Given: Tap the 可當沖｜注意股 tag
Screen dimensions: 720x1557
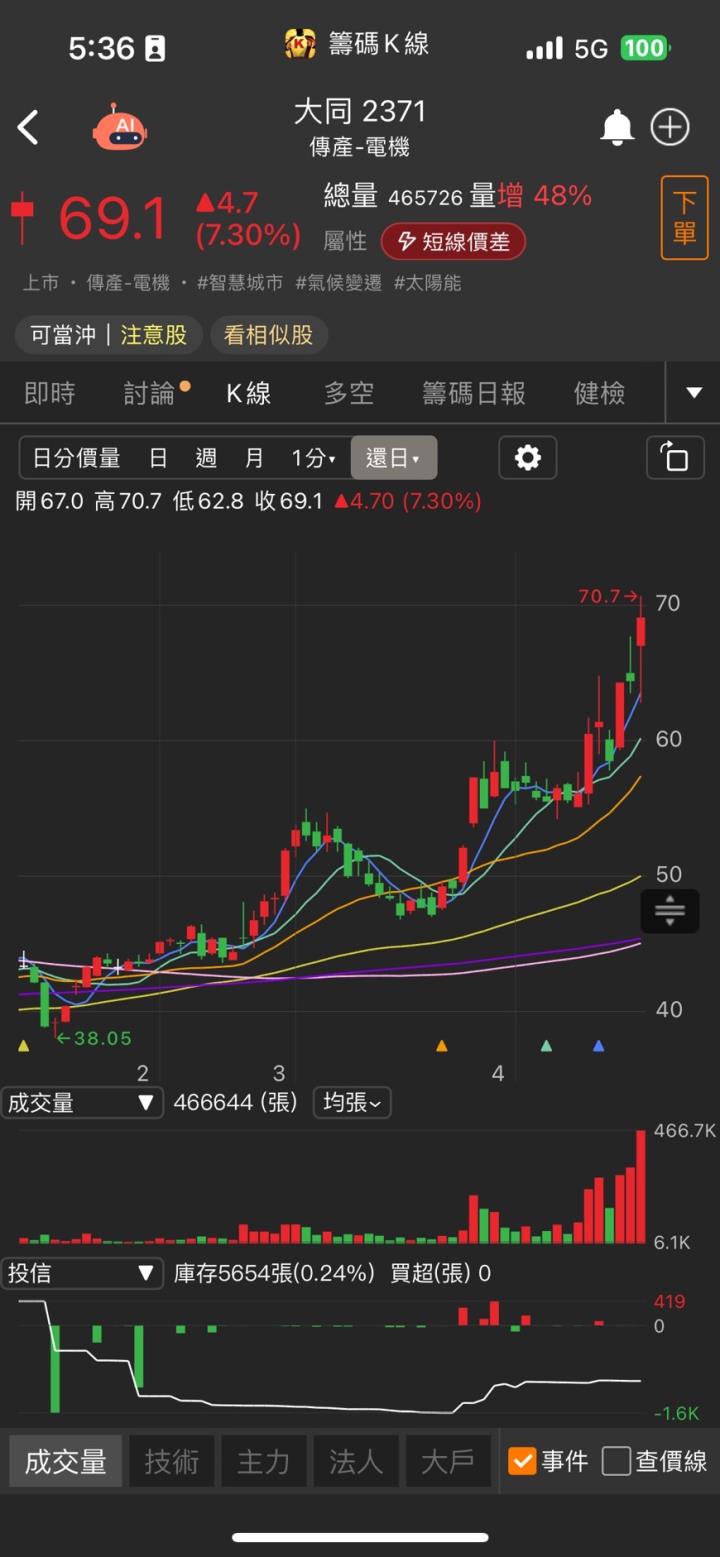Looking at the screenshot, I should tap(108, 335).
